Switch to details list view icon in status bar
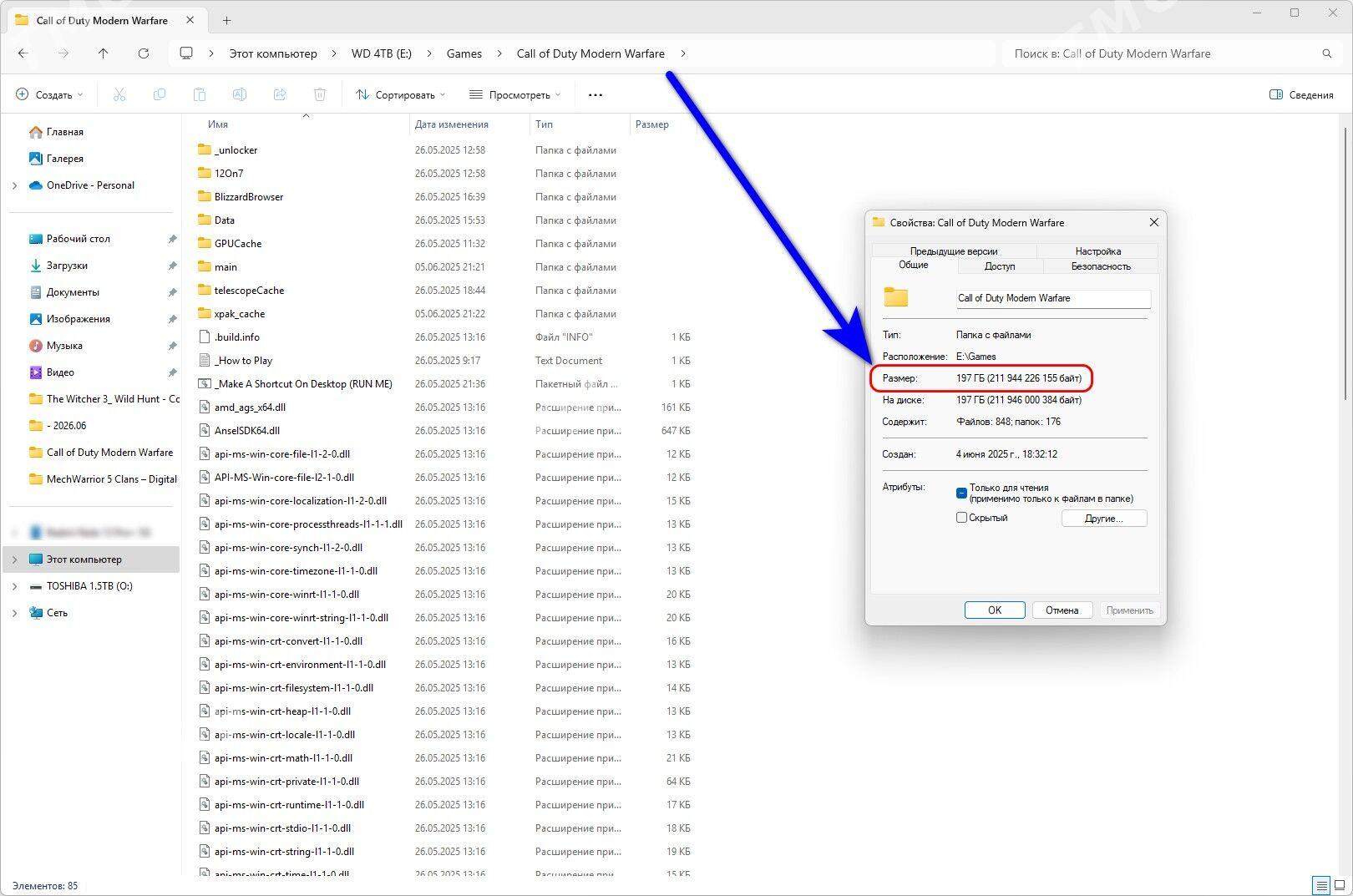 [1321, 885]
